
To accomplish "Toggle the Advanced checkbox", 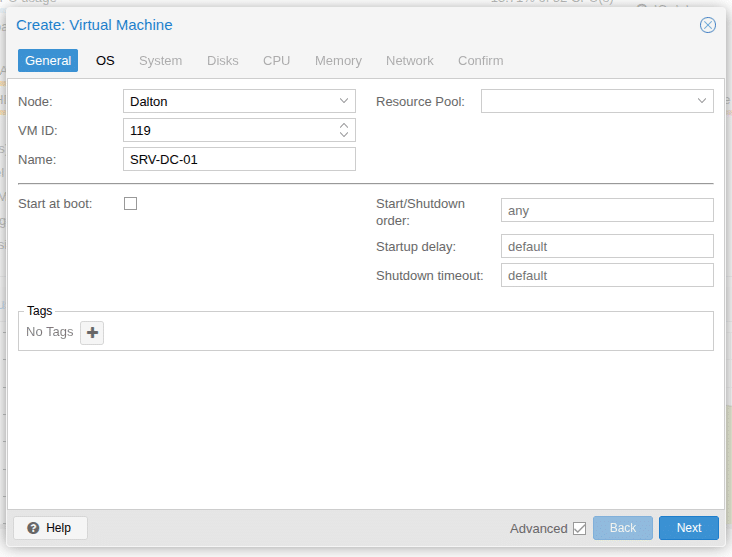I will point(579,529).
